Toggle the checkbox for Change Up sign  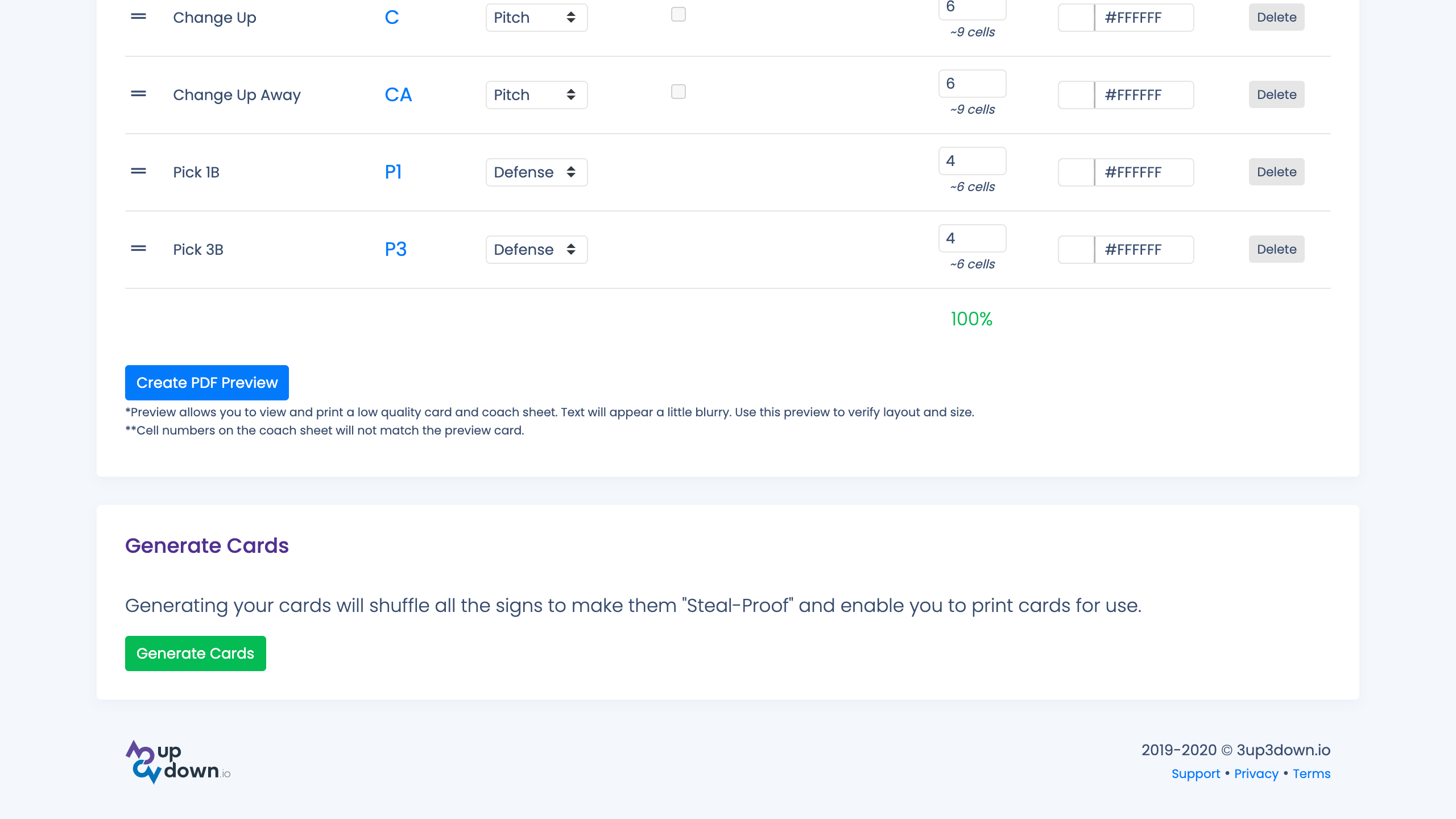pyautogui.click(x=678, y=14)
